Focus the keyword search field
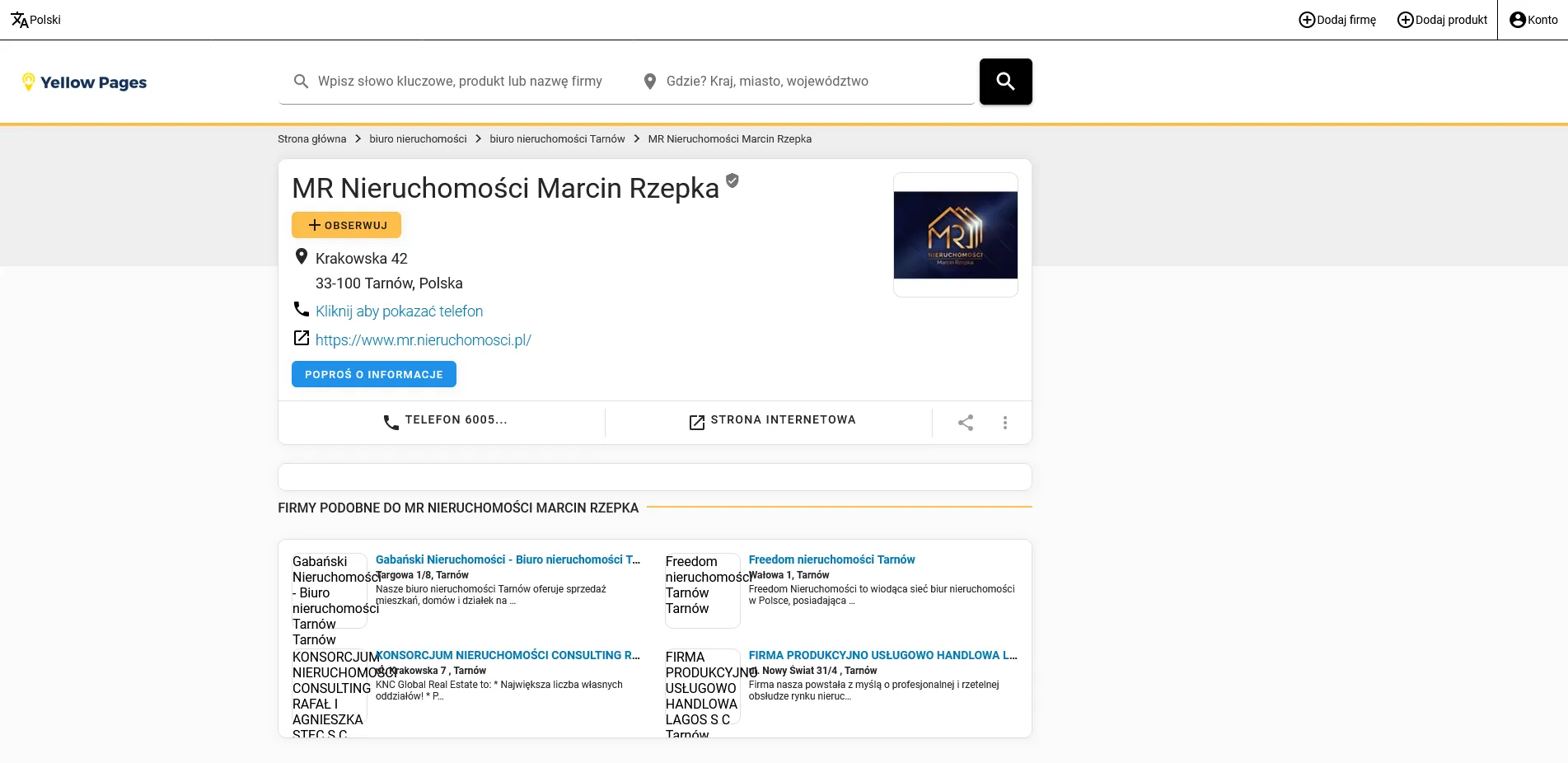This screenshot has height=763, width=1568. [460, 81]
